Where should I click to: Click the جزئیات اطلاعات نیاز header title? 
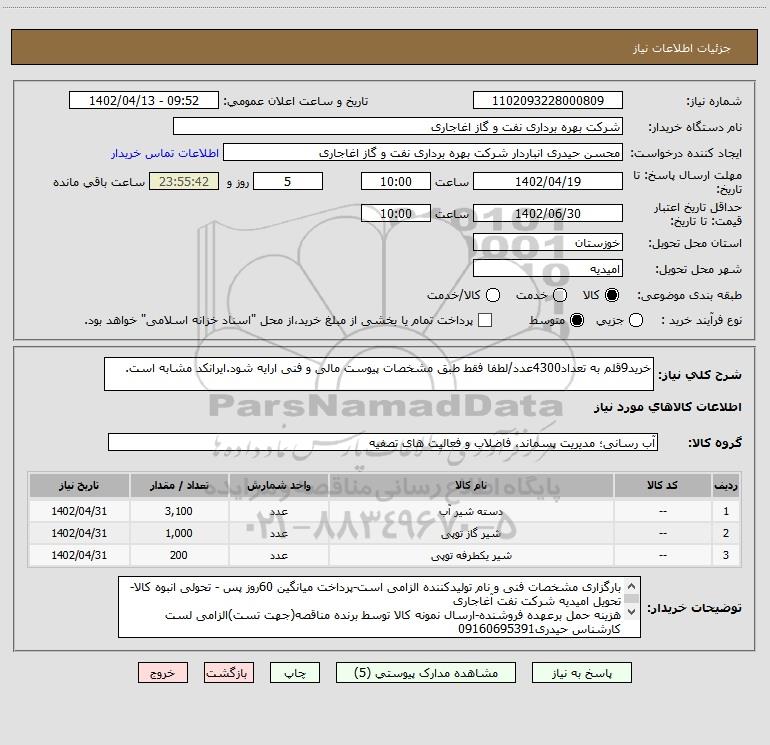(681, 48)
